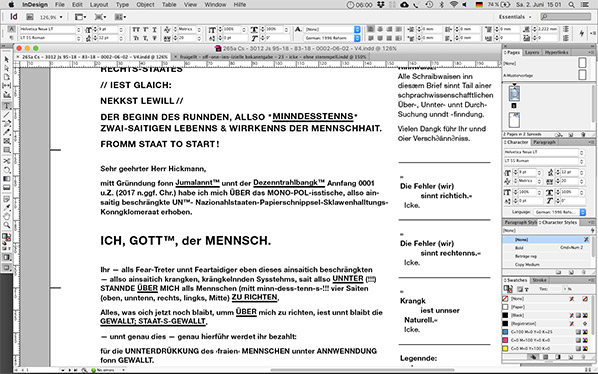The width and height of the screenshot is (598, 374).
Task: Click the Fill and Stroke swap box in toolbox
Action: pyautogui.click(x=6, y=237)
